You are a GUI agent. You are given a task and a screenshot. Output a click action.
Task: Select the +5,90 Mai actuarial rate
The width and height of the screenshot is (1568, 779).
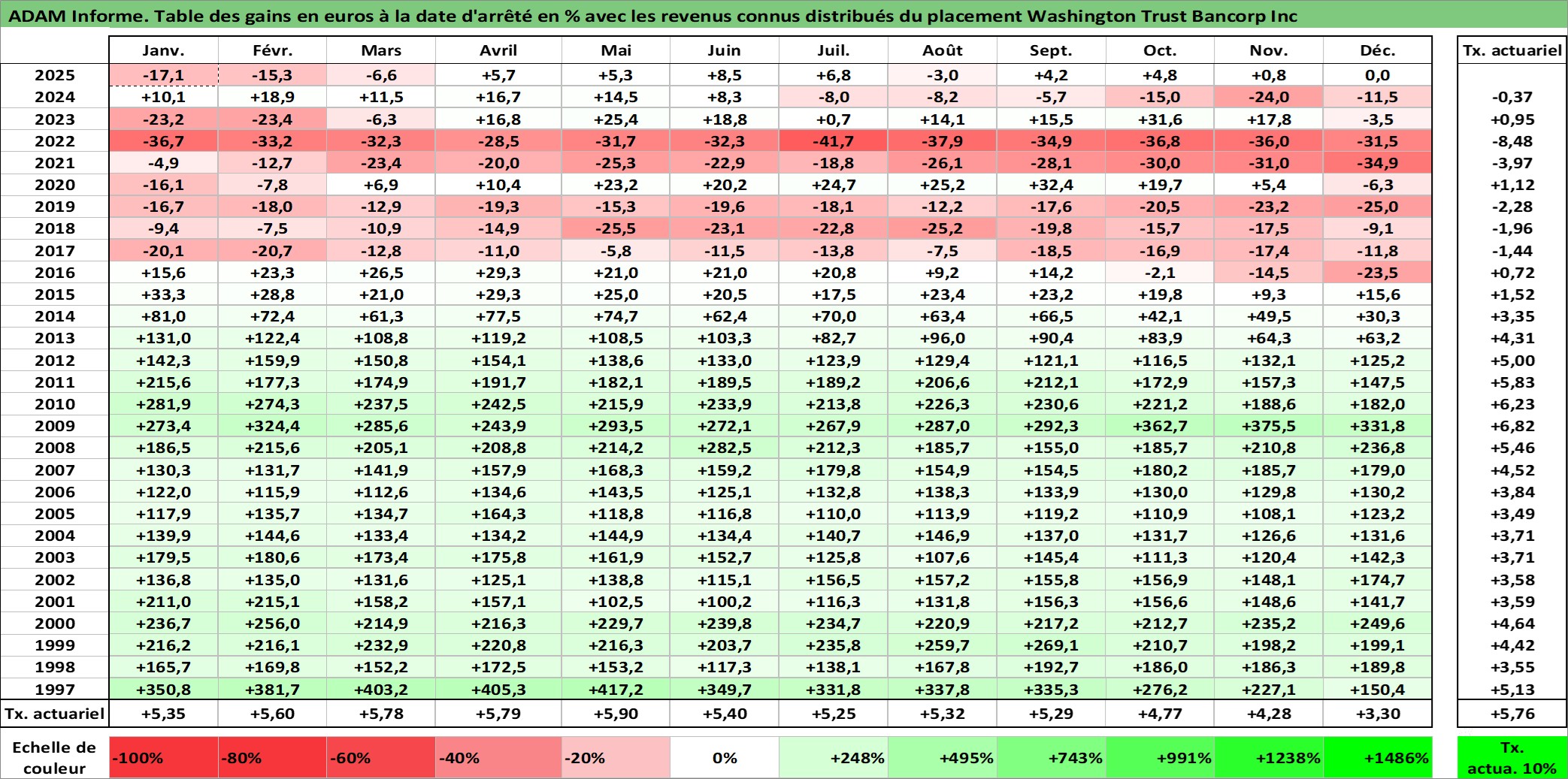pyautogui.click(x=616, y=714)
